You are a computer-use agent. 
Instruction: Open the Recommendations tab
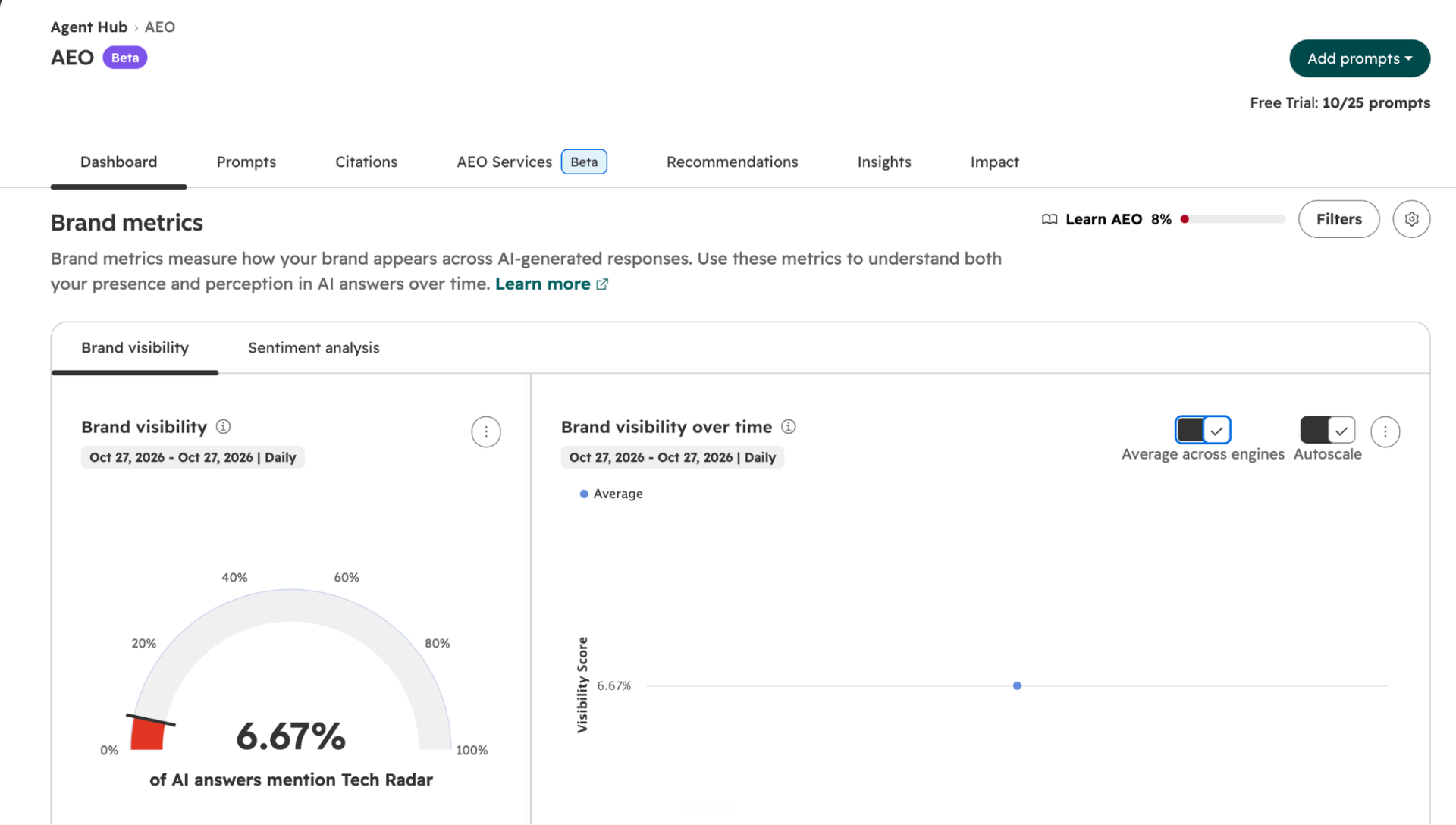pyautogui.click(x=732, y=162)
